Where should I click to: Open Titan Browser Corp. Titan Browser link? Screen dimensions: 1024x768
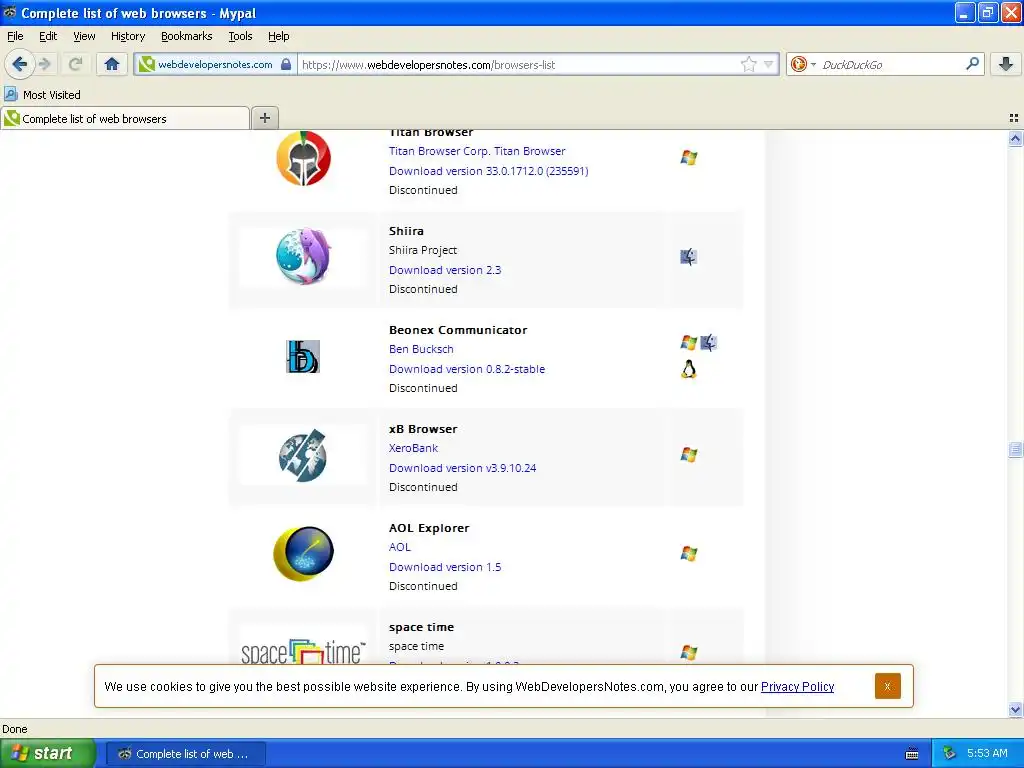(477, 151)
